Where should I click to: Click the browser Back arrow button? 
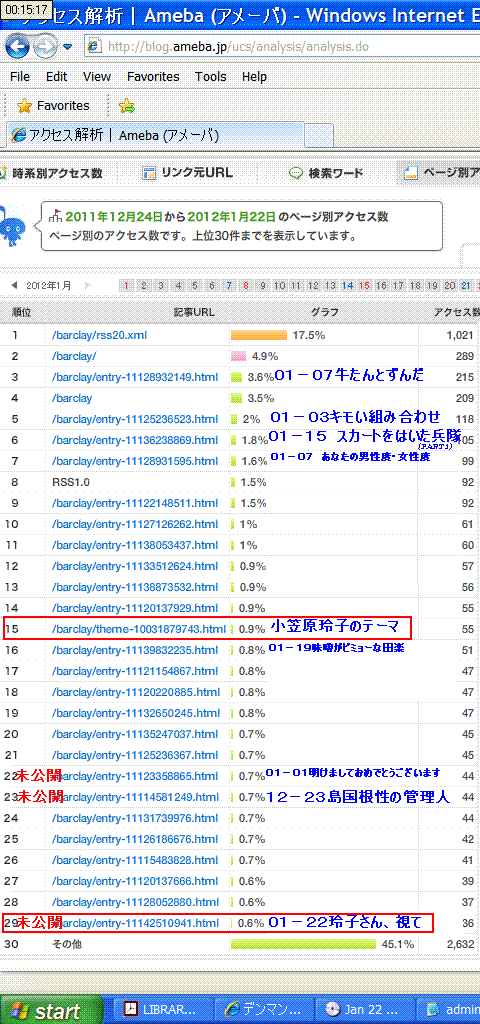coord(18,46)
